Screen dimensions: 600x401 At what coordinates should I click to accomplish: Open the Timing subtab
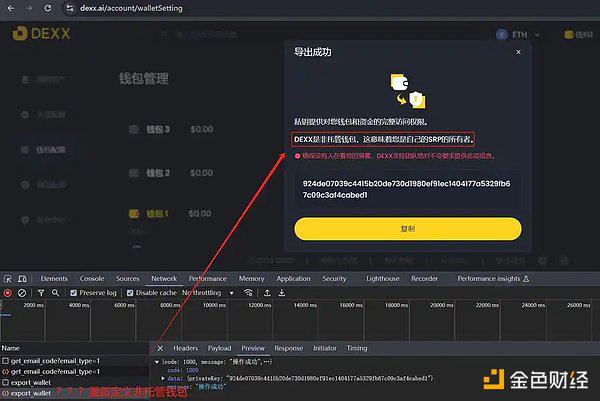click(x=357, y=348)
